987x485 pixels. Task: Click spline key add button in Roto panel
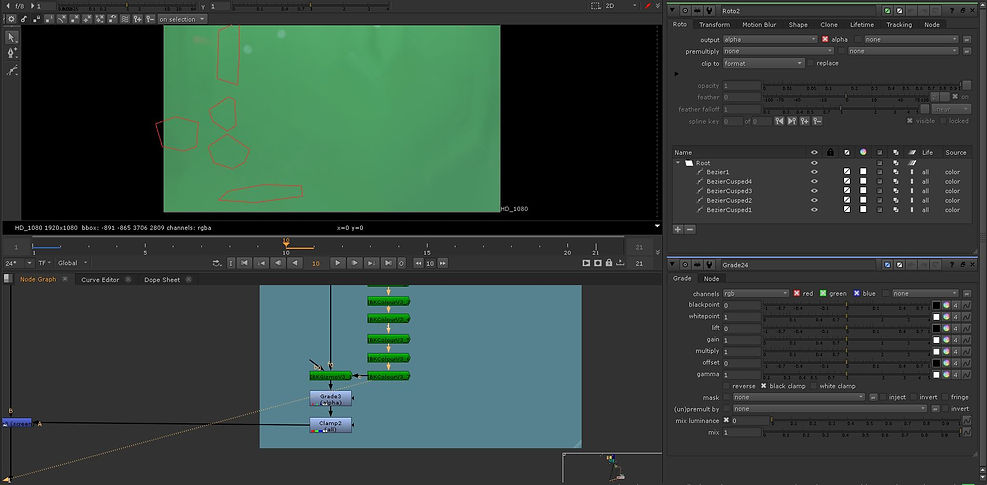(x=804, y=121)
